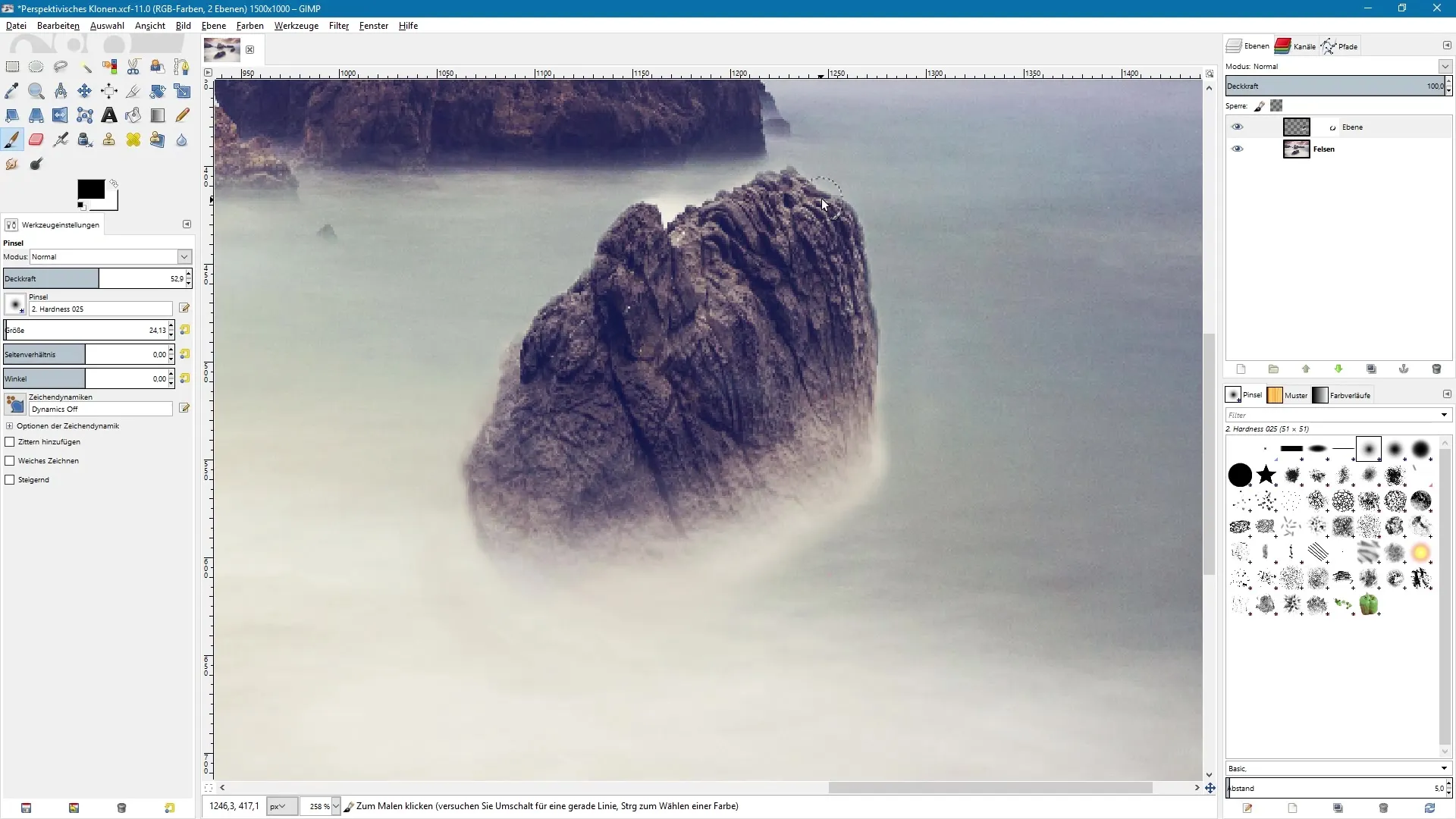Select the Zoom magnifier tool
1456x819 pixels.
click(36, 91)
